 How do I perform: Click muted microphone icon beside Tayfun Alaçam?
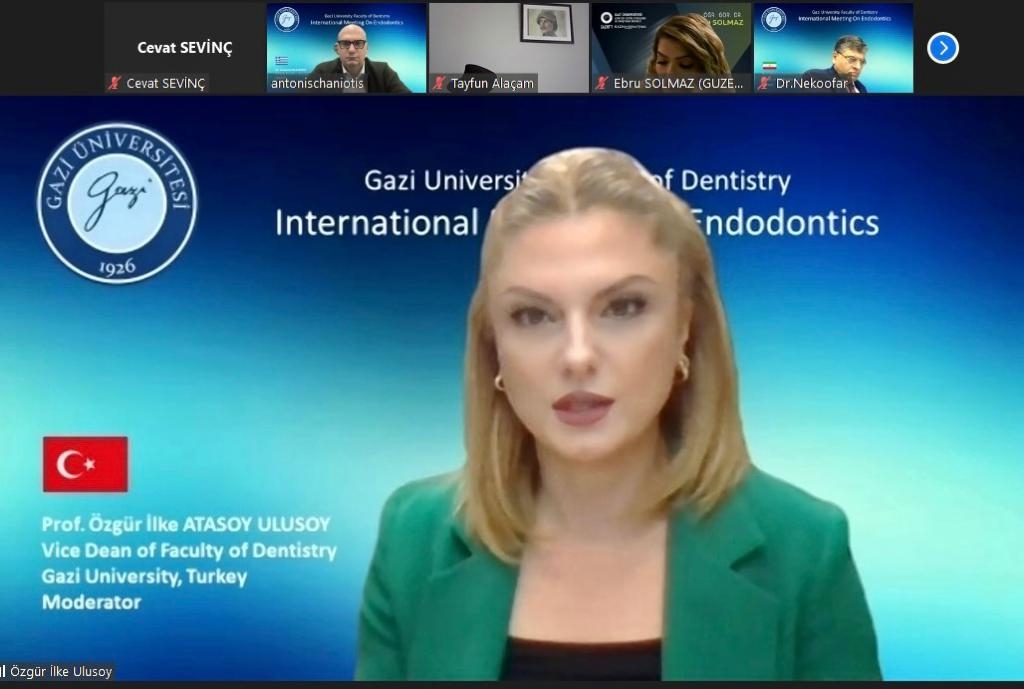(440, 84)
